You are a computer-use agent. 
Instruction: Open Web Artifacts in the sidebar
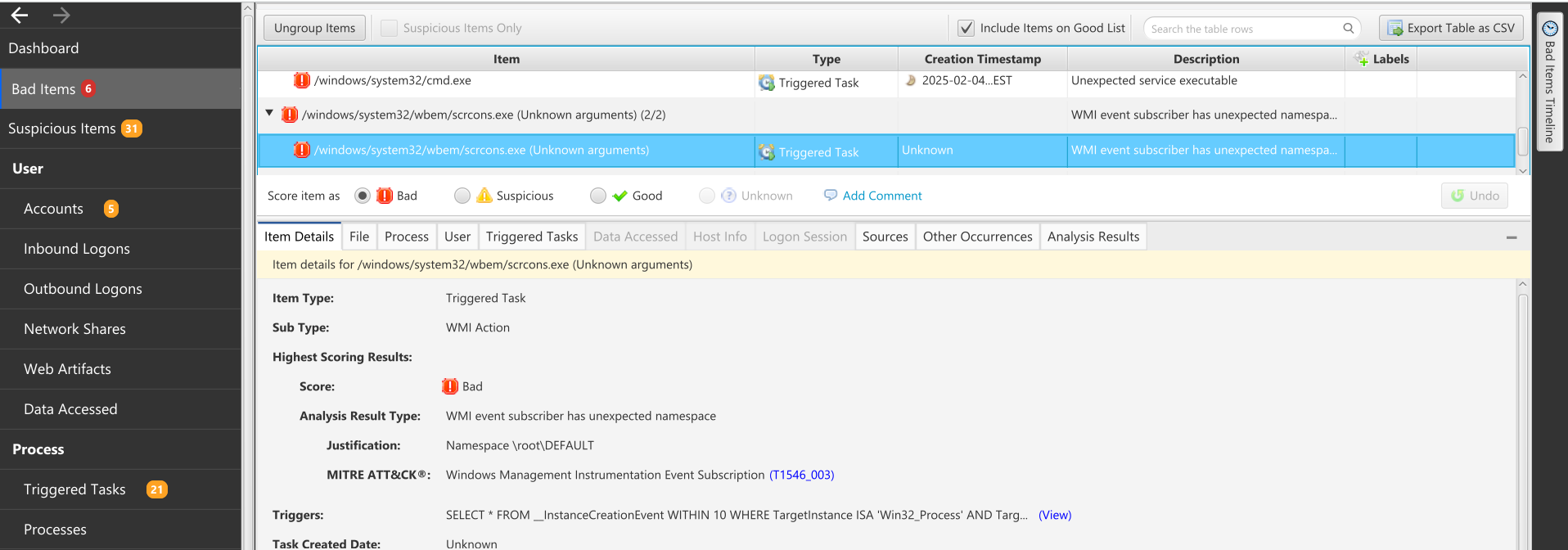tap(120, 369)
